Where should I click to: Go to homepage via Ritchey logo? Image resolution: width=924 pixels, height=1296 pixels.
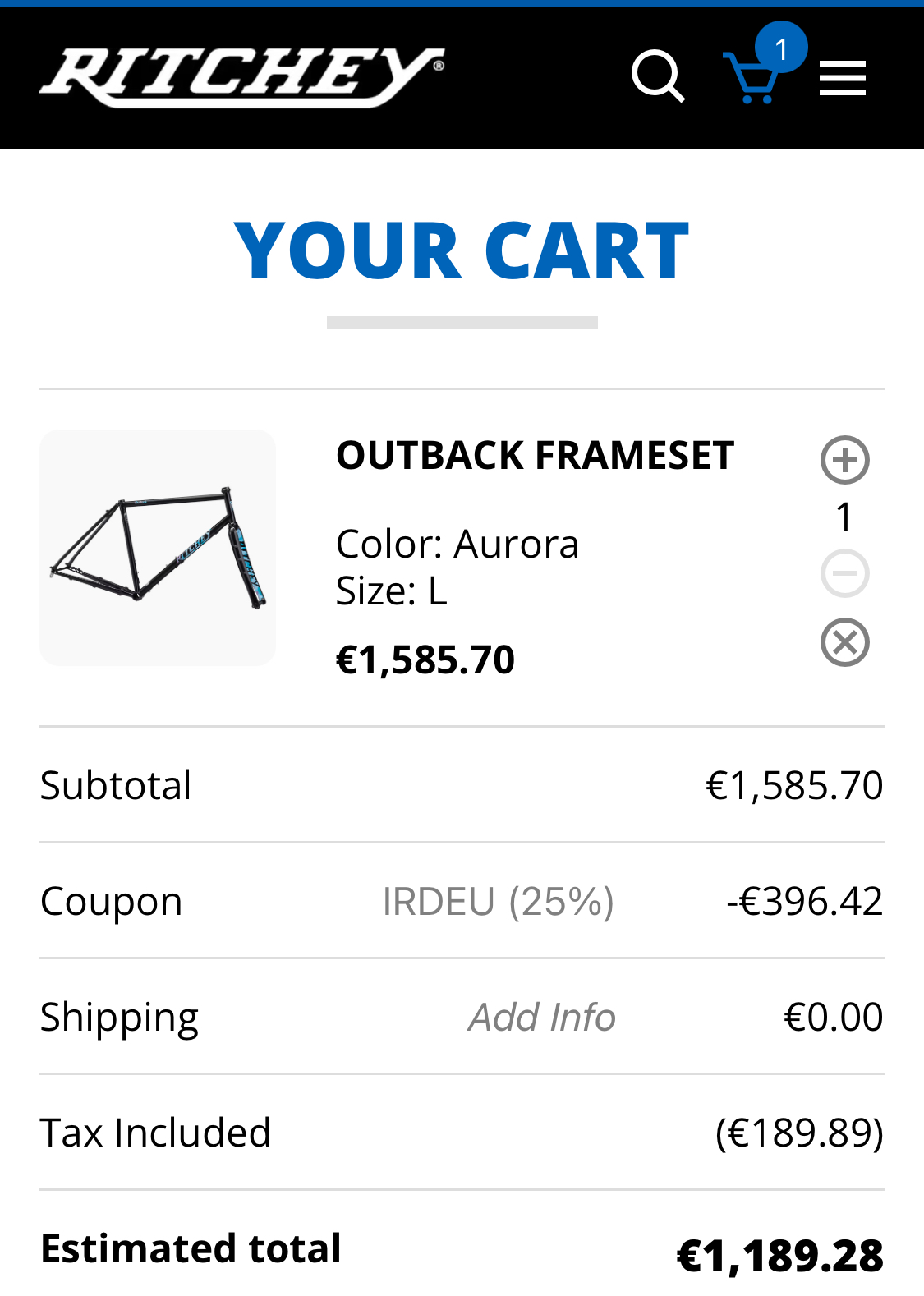click(x=242, y=77)
